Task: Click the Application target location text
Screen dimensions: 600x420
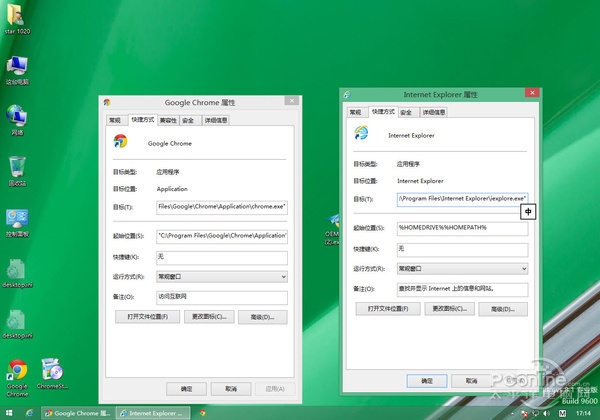Action: [x=172, y=189]
